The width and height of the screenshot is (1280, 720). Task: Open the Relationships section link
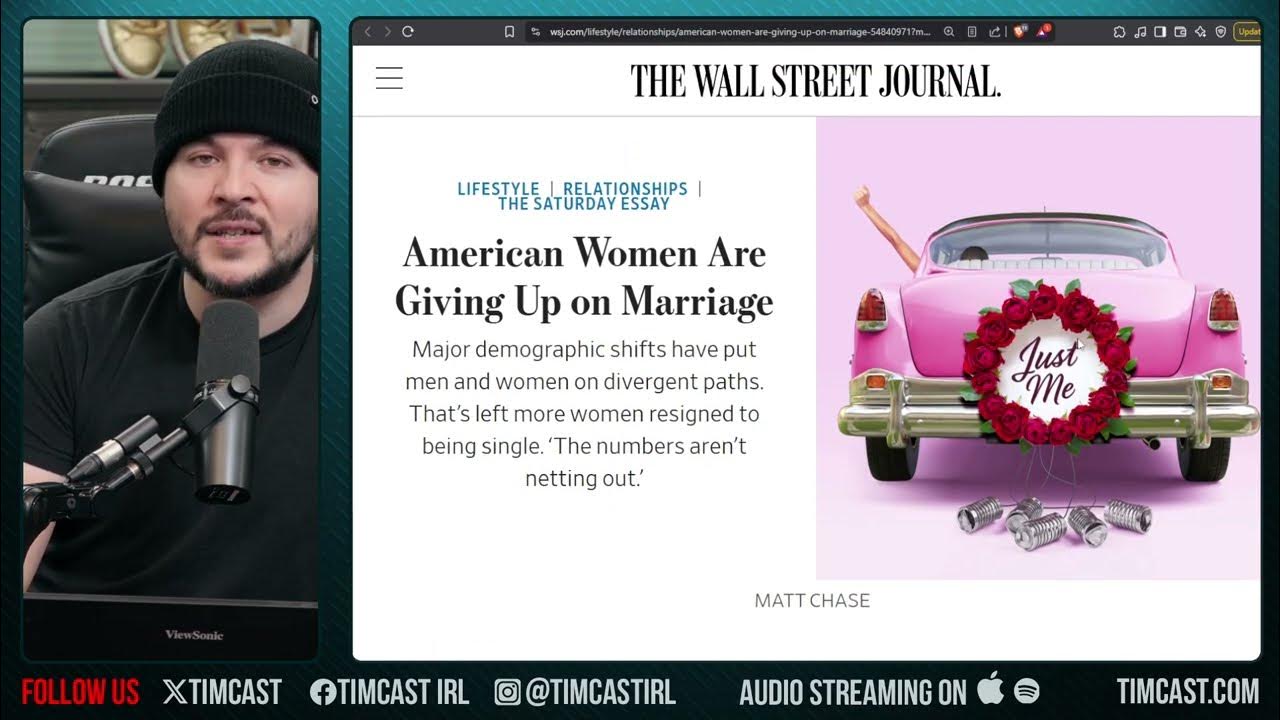[x=625, y=188]
